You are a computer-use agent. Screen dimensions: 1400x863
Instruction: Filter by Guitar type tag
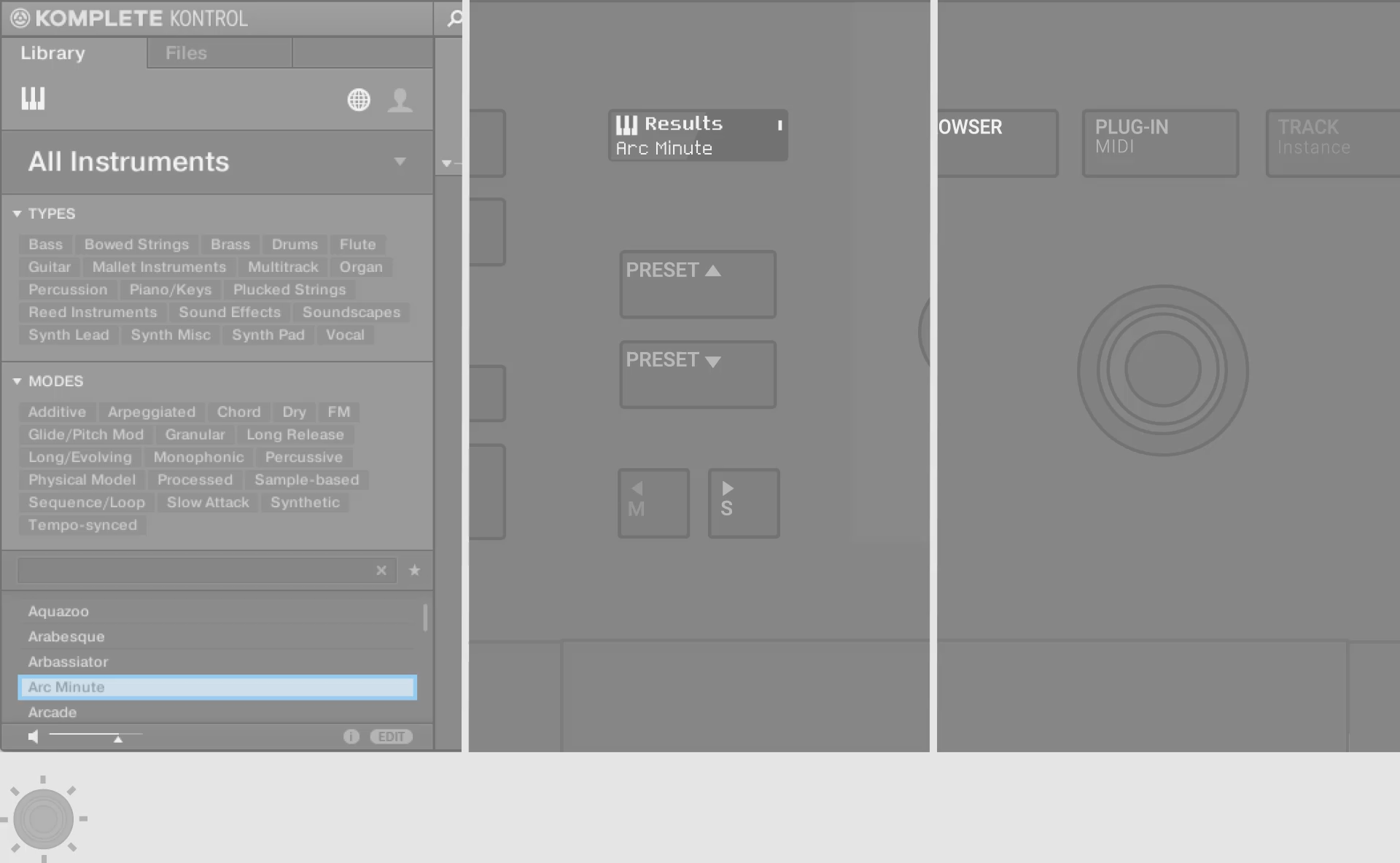pos(50,267)
